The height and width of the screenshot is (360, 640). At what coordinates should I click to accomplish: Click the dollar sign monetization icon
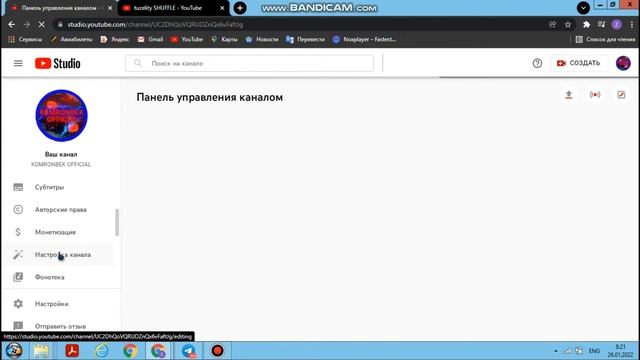(18, 232)
